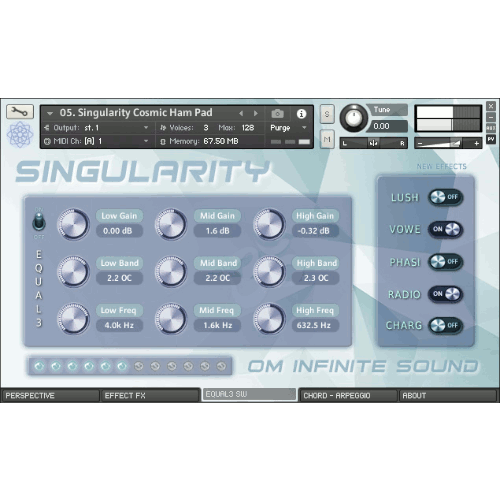Click the High Gain knob
This screenshot has height=500, width=500.
[269, 224]
